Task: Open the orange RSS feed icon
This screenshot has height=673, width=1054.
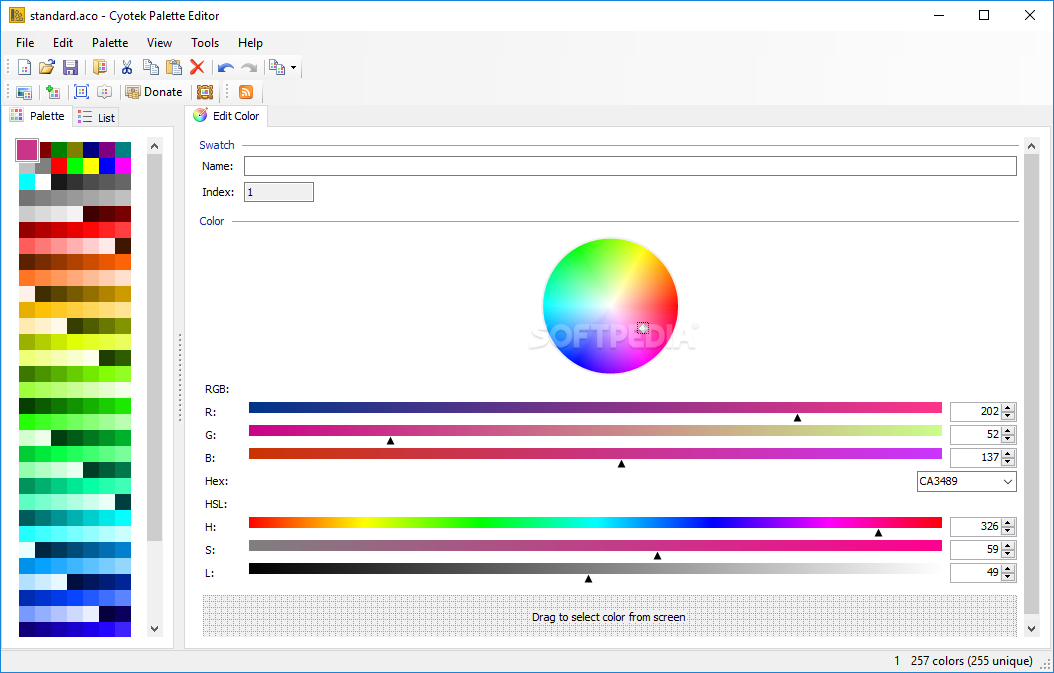Action: (246, 92)
